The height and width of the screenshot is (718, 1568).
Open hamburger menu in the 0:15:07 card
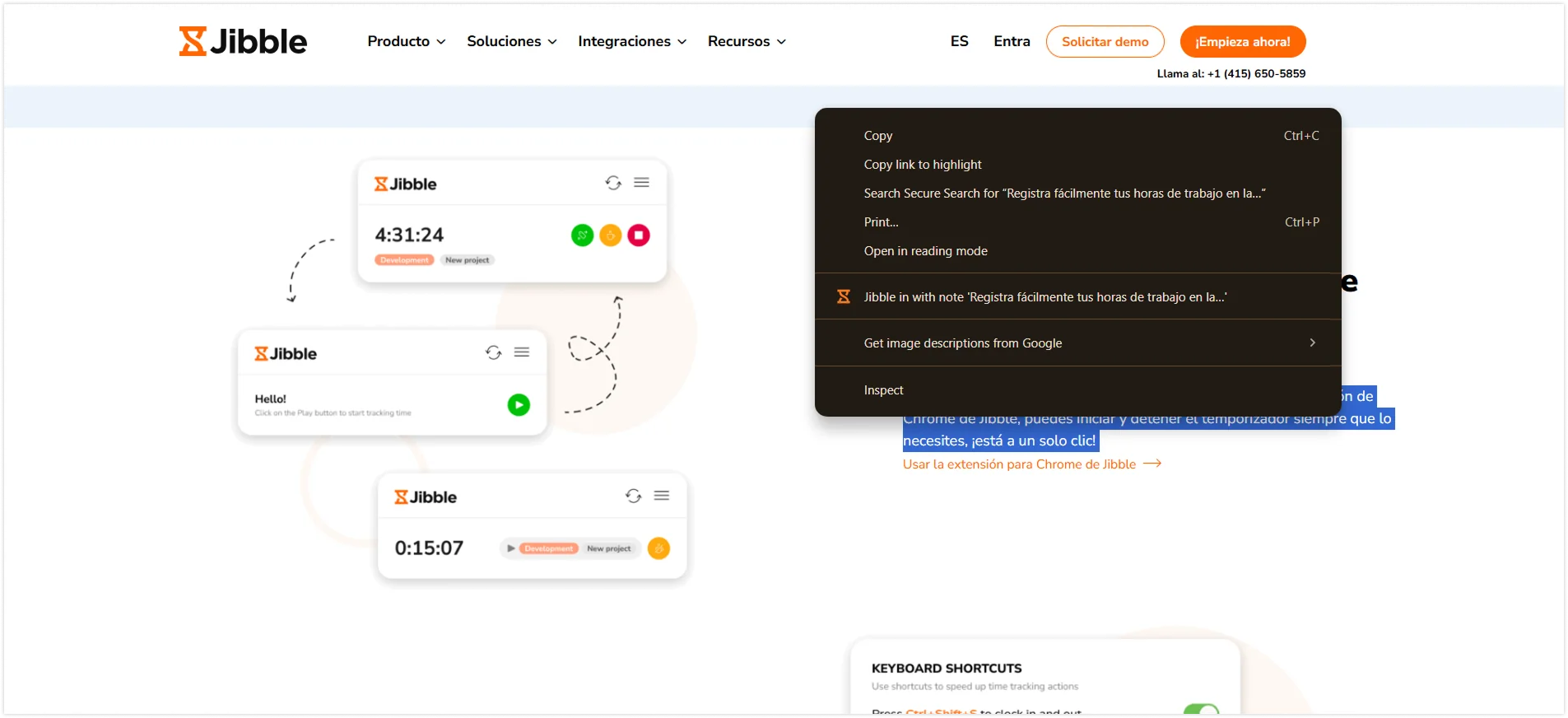[x=662, y=496]
